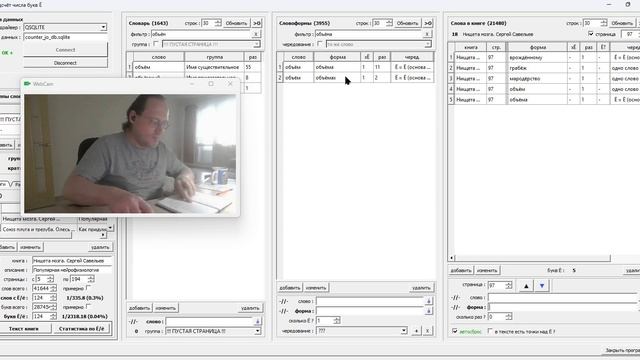Click Статистика по Ё/ё button

82,329
